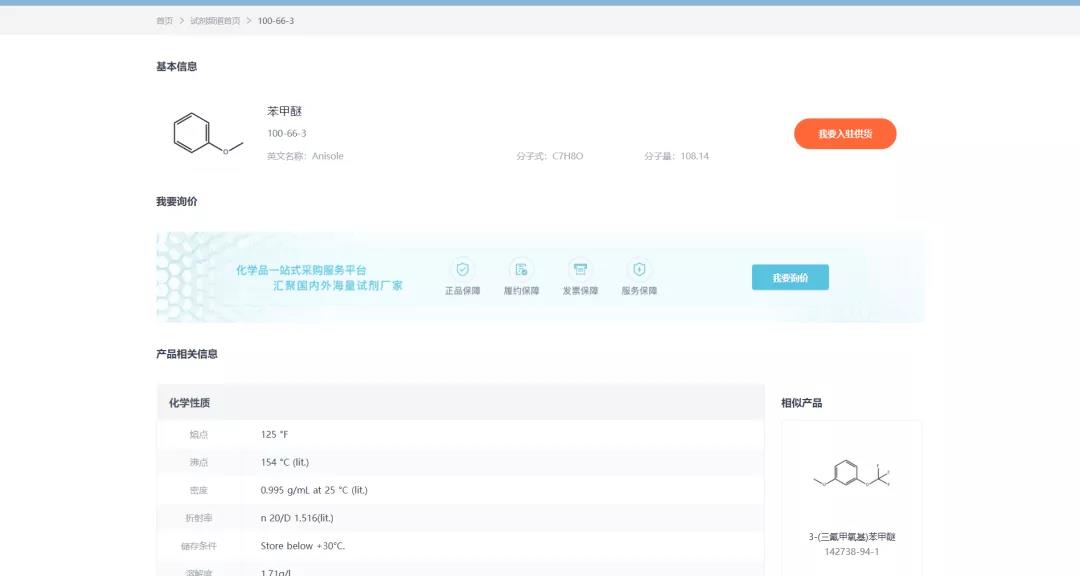Click the 正品保障 shield icon

[x=462, y=269]
